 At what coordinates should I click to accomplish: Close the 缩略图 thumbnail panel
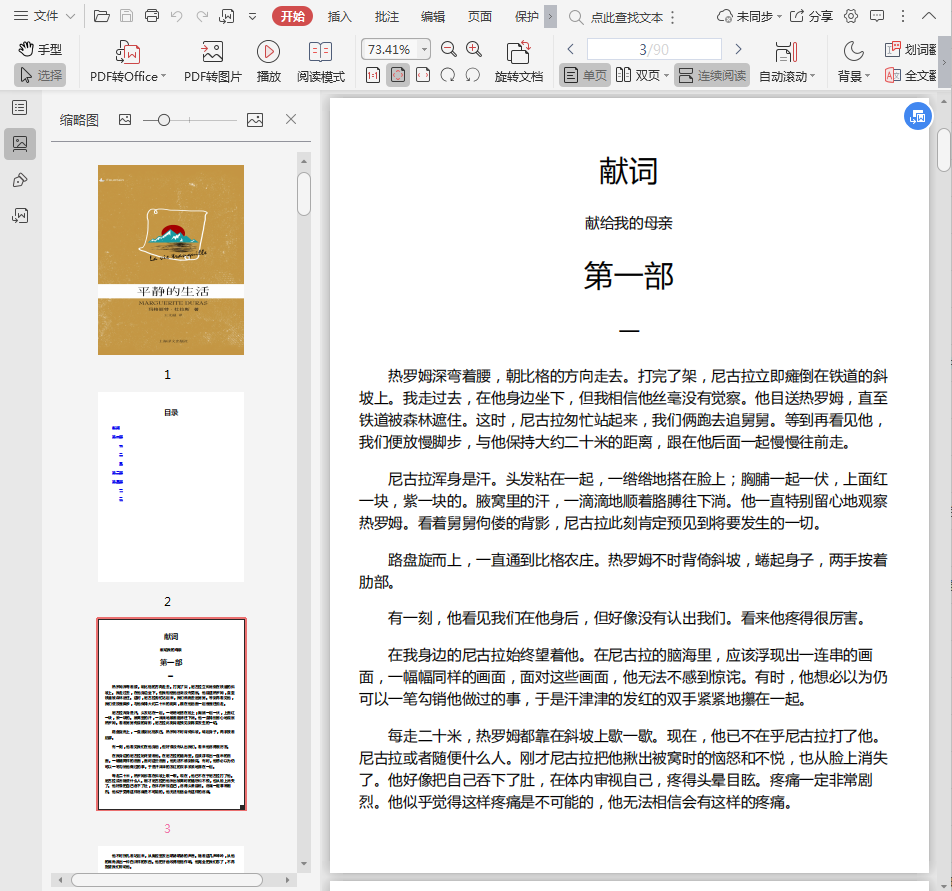tap(291, 119)
